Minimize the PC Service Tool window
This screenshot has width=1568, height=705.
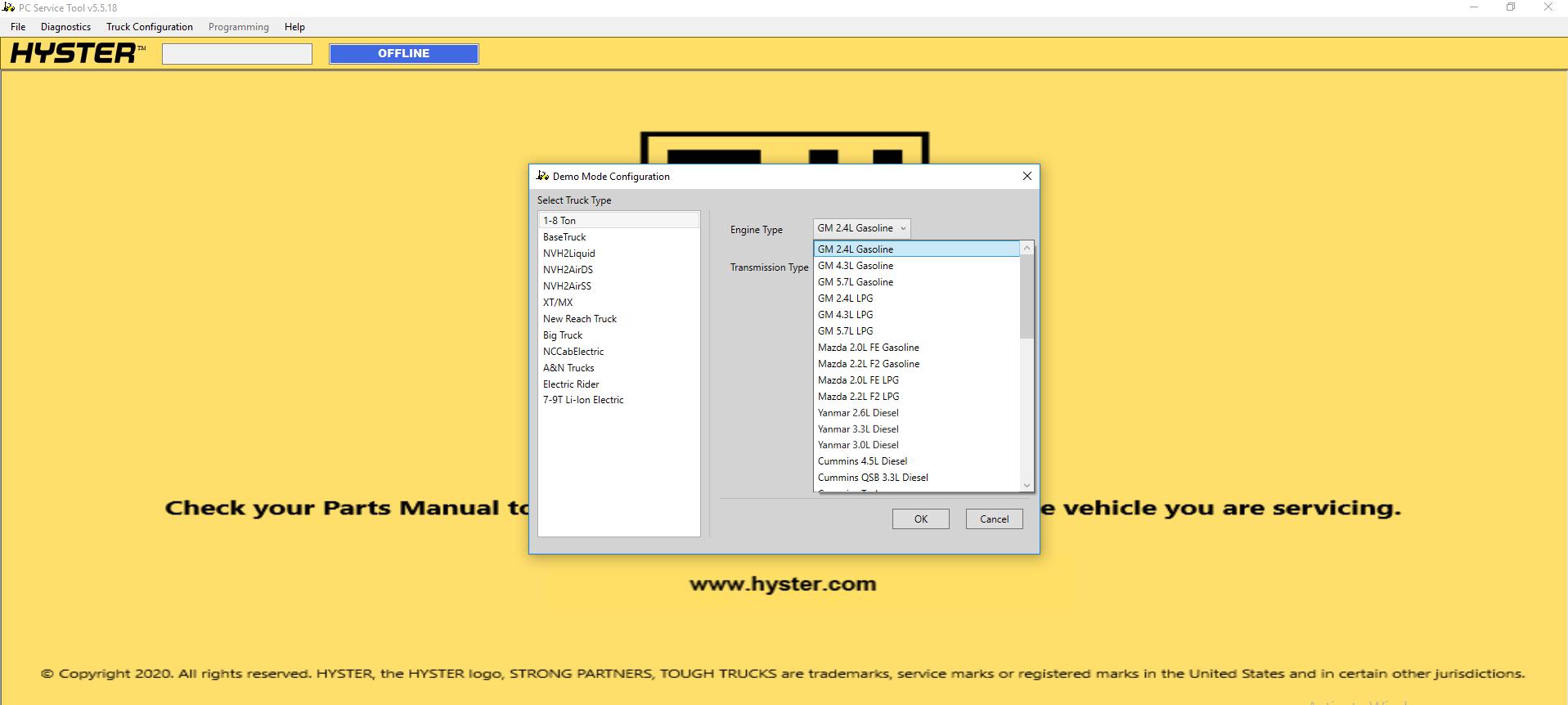[x=1474, y=7]
